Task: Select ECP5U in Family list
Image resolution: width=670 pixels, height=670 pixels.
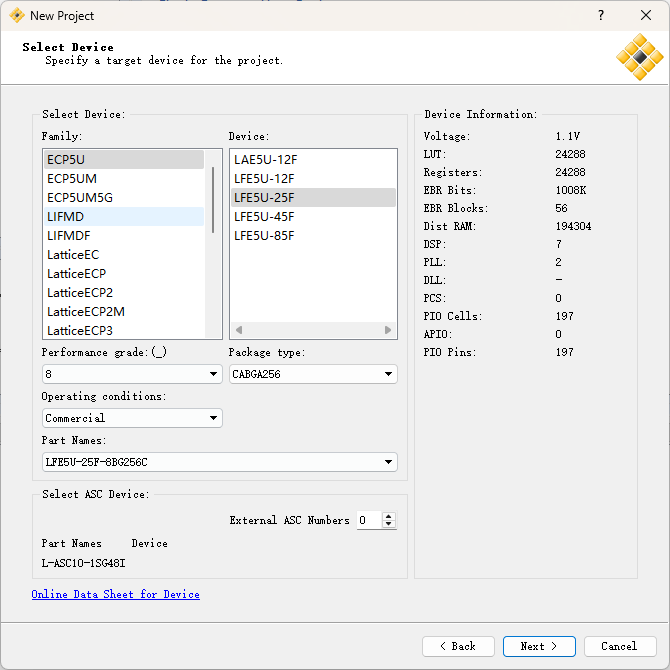Action: [x=123, y=159]
